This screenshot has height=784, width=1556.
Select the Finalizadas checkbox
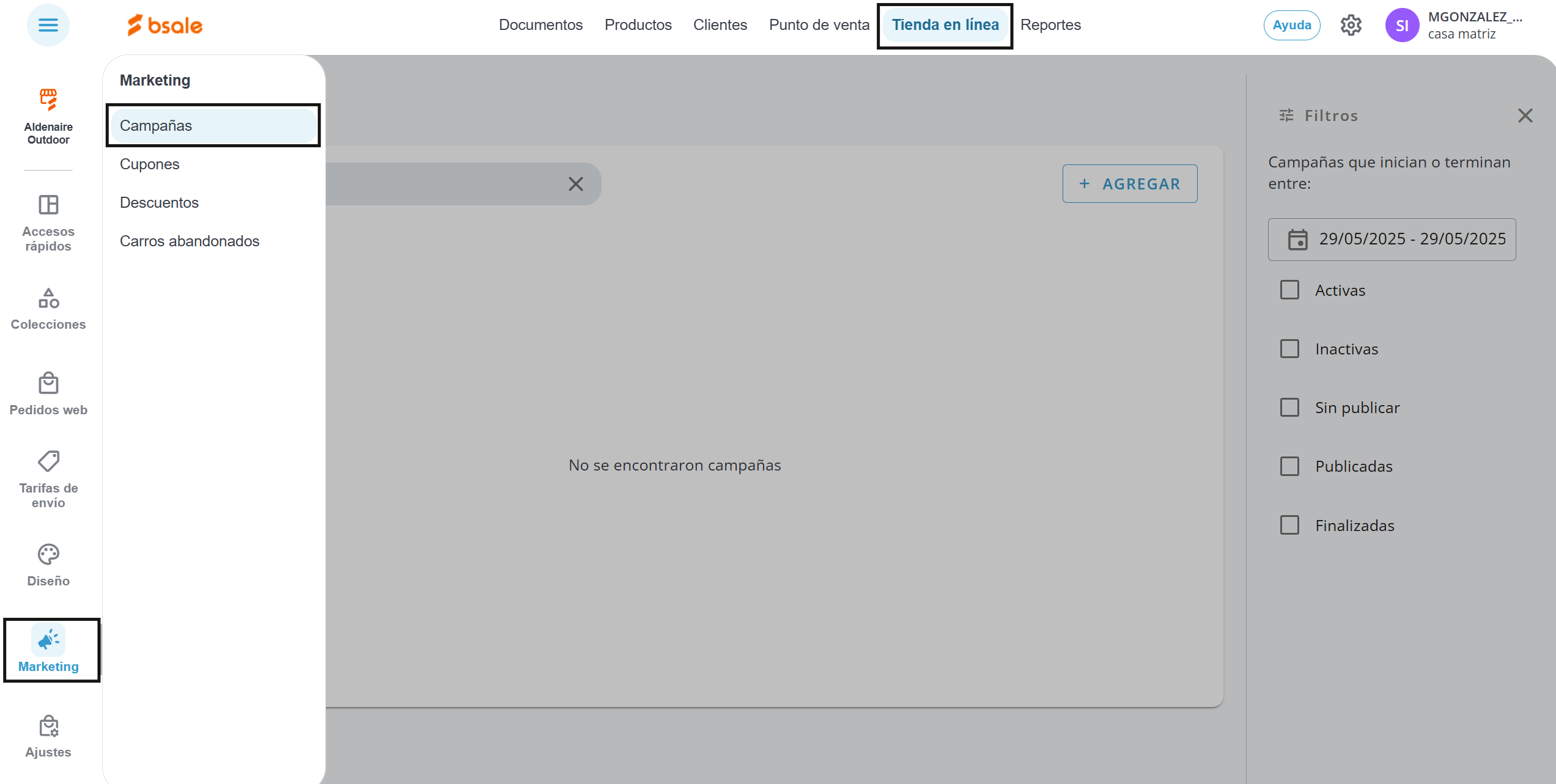pos(1289,525)
